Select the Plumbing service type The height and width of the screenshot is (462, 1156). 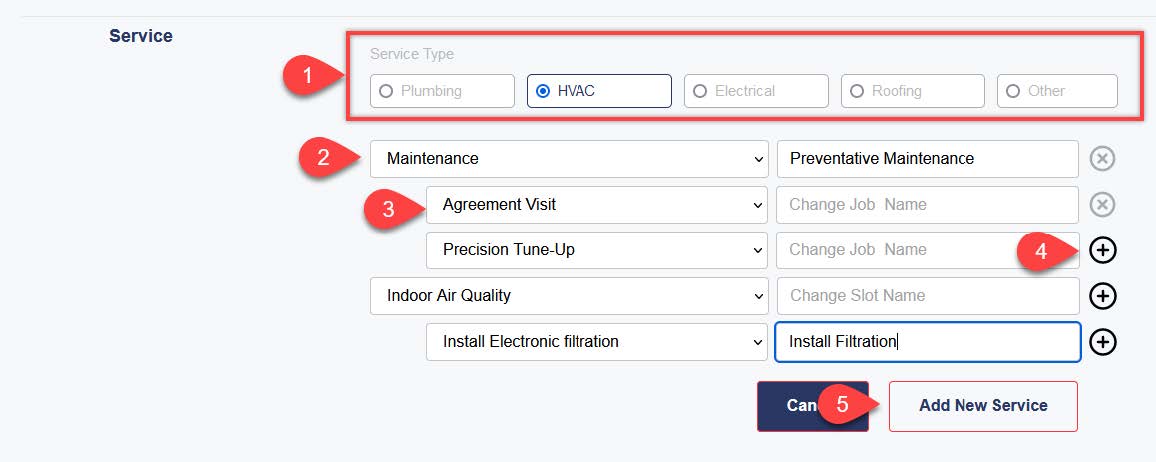click(x=442, y=91)
